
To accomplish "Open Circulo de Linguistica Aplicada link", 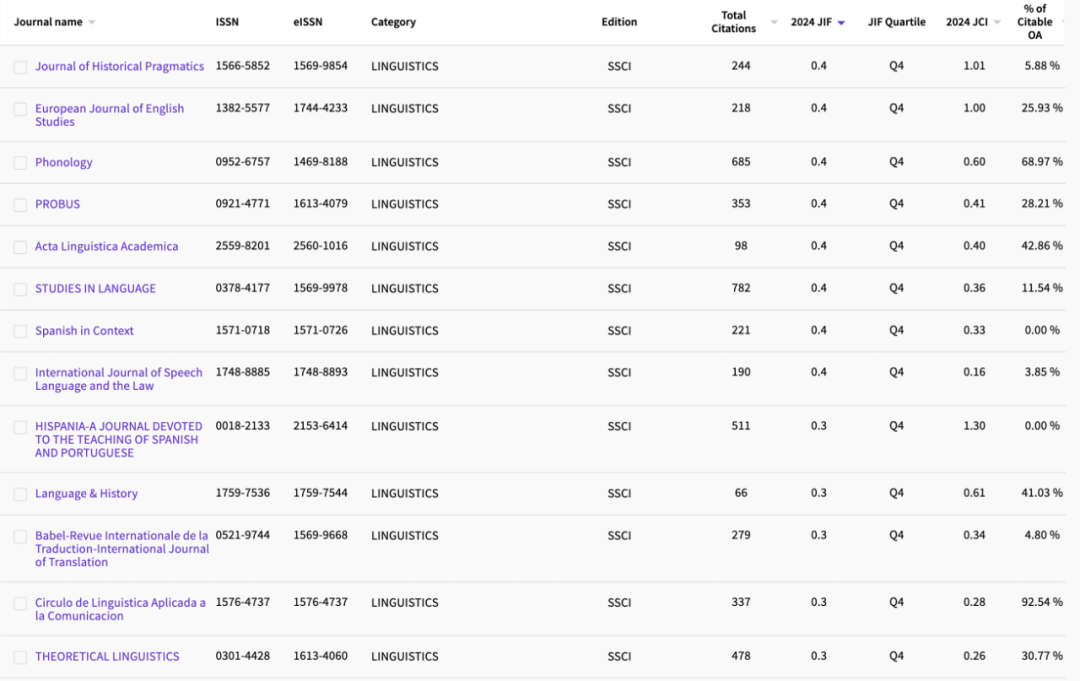I will click(x=121, y=609).
